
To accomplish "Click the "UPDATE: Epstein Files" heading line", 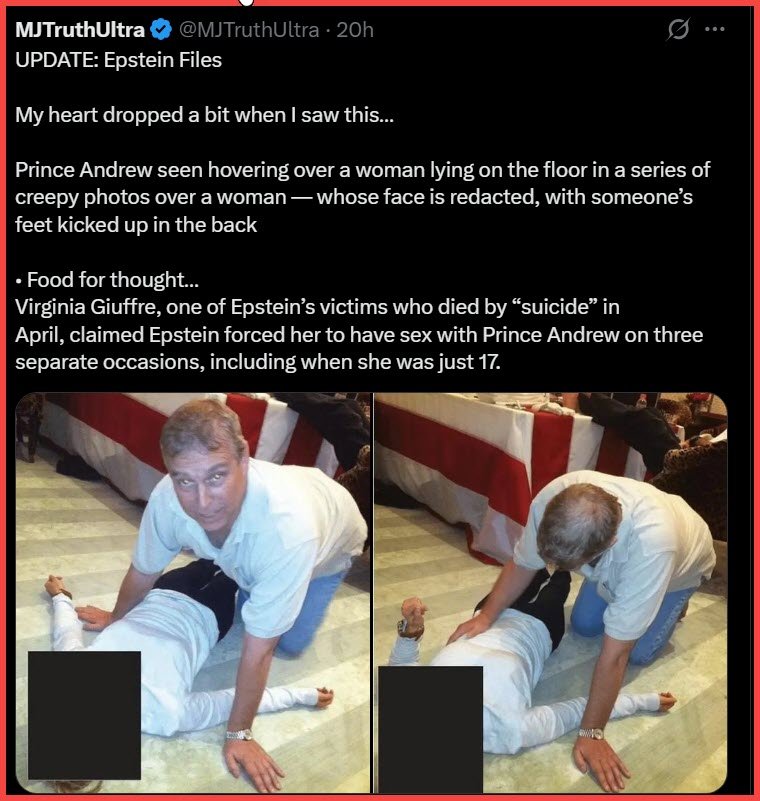I will (x=118, y=60).
